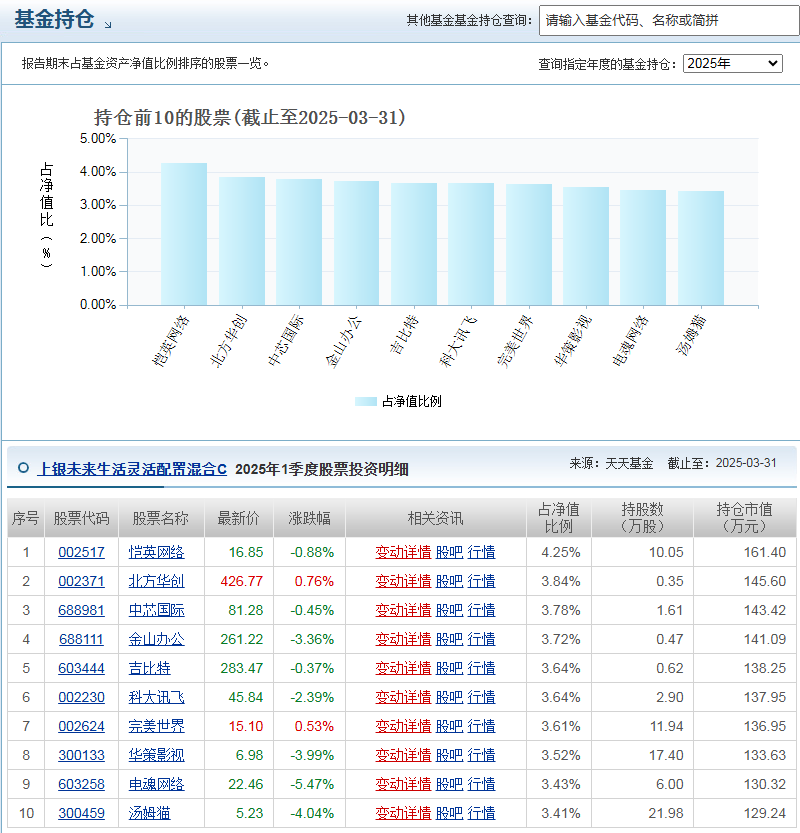800x833 pixels.
Task: Open 吉比特 stock name link
Action: [149, 668]
